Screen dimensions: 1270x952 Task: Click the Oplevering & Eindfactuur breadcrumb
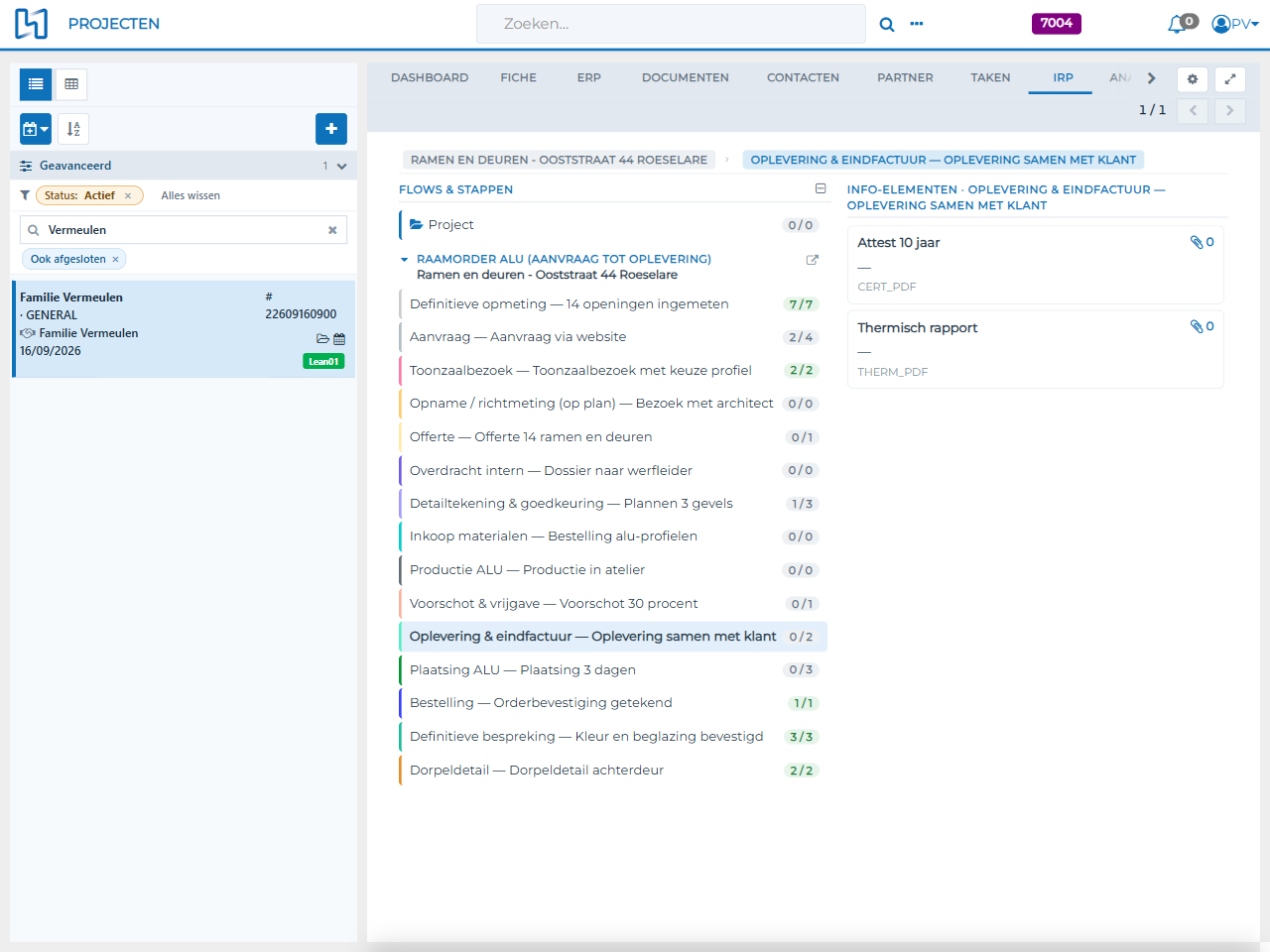pos(944,160)
